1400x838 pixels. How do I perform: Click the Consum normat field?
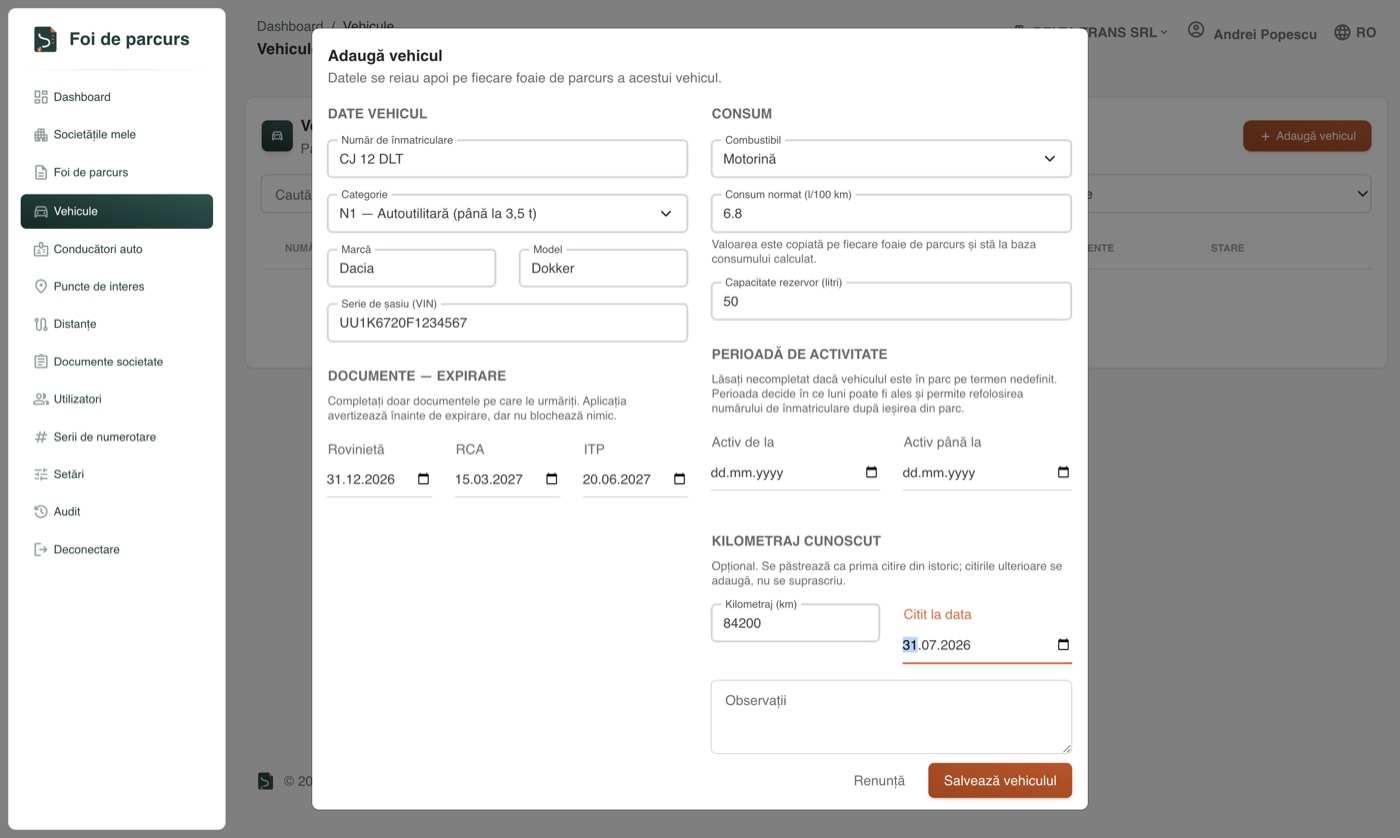pyautogui.click(x=891, y=213)
